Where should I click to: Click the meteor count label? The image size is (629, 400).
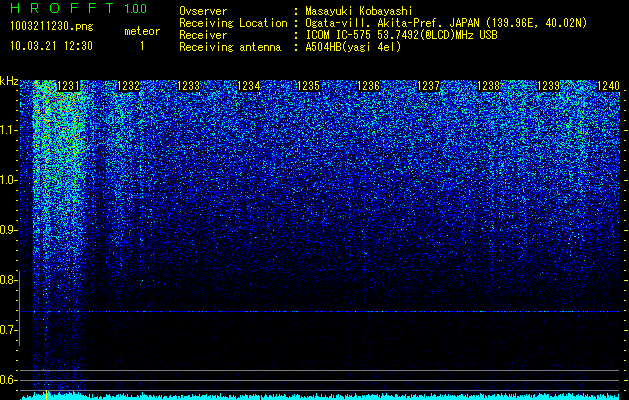tap(142, 31)
